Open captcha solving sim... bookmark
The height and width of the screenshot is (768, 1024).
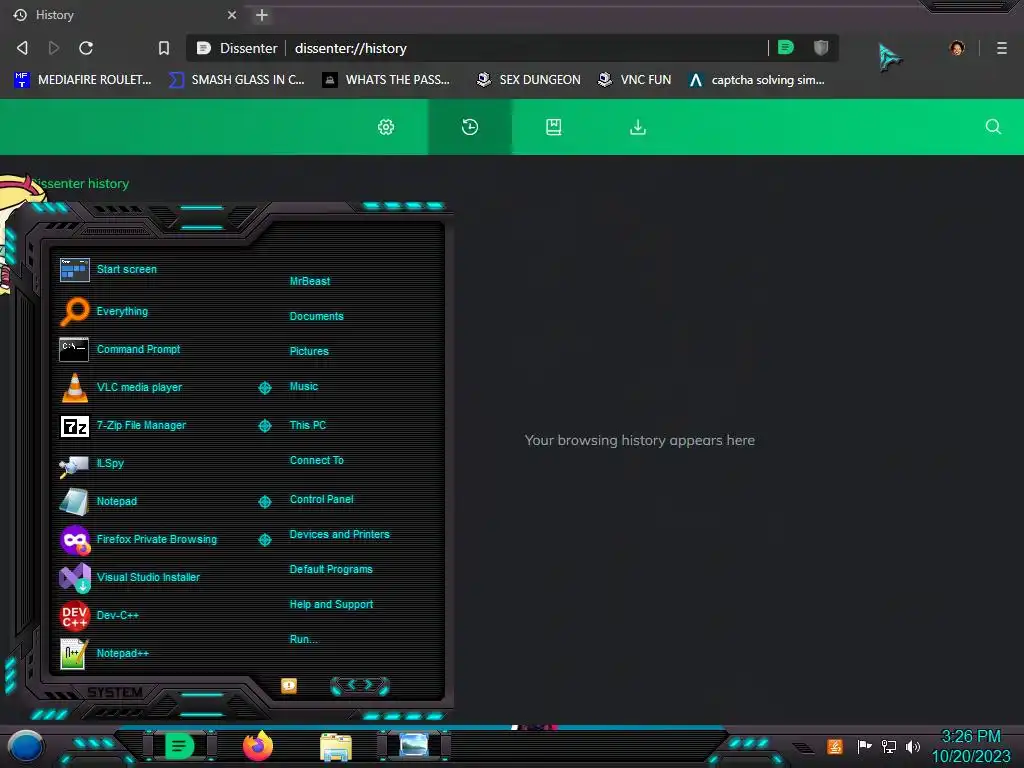click(x=758, y=80)
